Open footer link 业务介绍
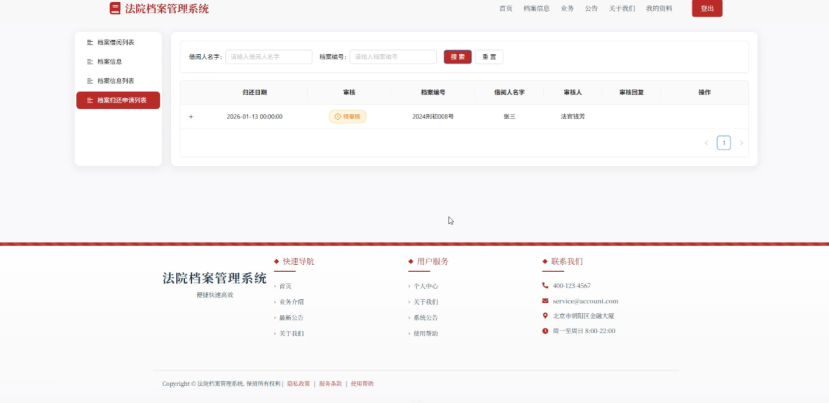The image size is (829, 403). (291, 302)
